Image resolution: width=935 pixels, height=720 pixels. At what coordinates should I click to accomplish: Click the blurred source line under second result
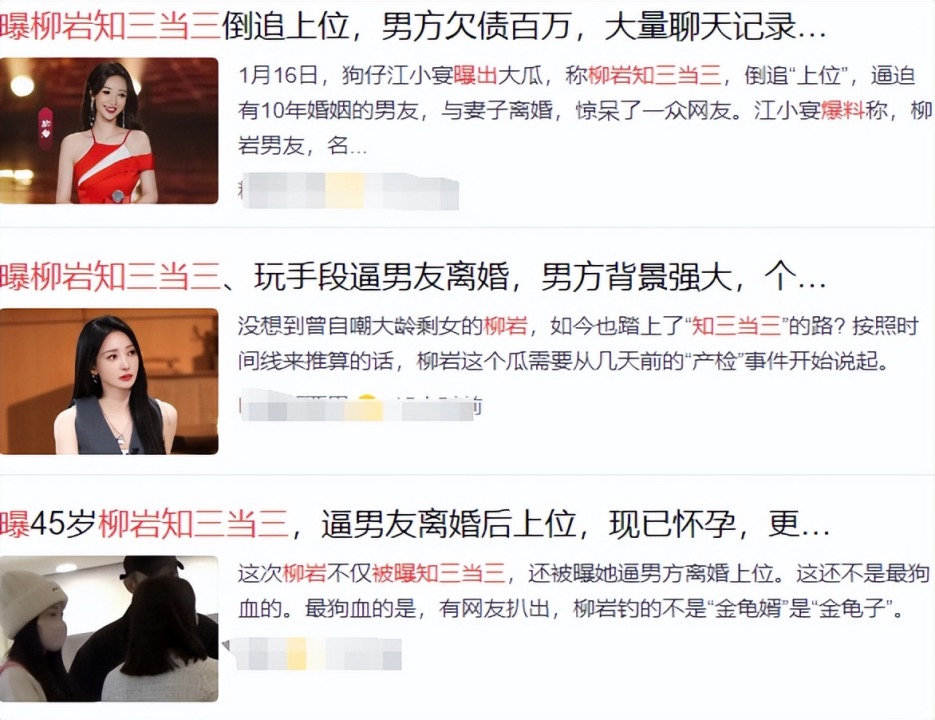click(x=360, y=407)
